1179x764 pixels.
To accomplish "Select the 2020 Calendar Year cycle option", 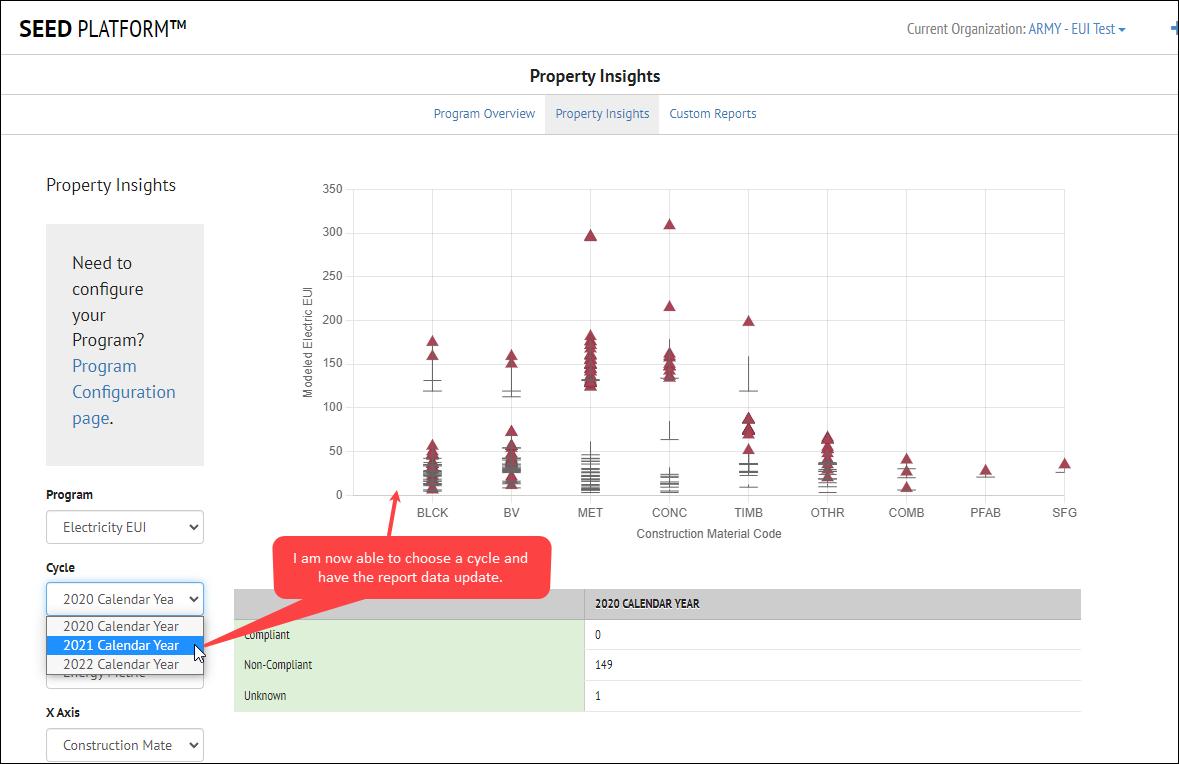I will [x=124, y=626].
